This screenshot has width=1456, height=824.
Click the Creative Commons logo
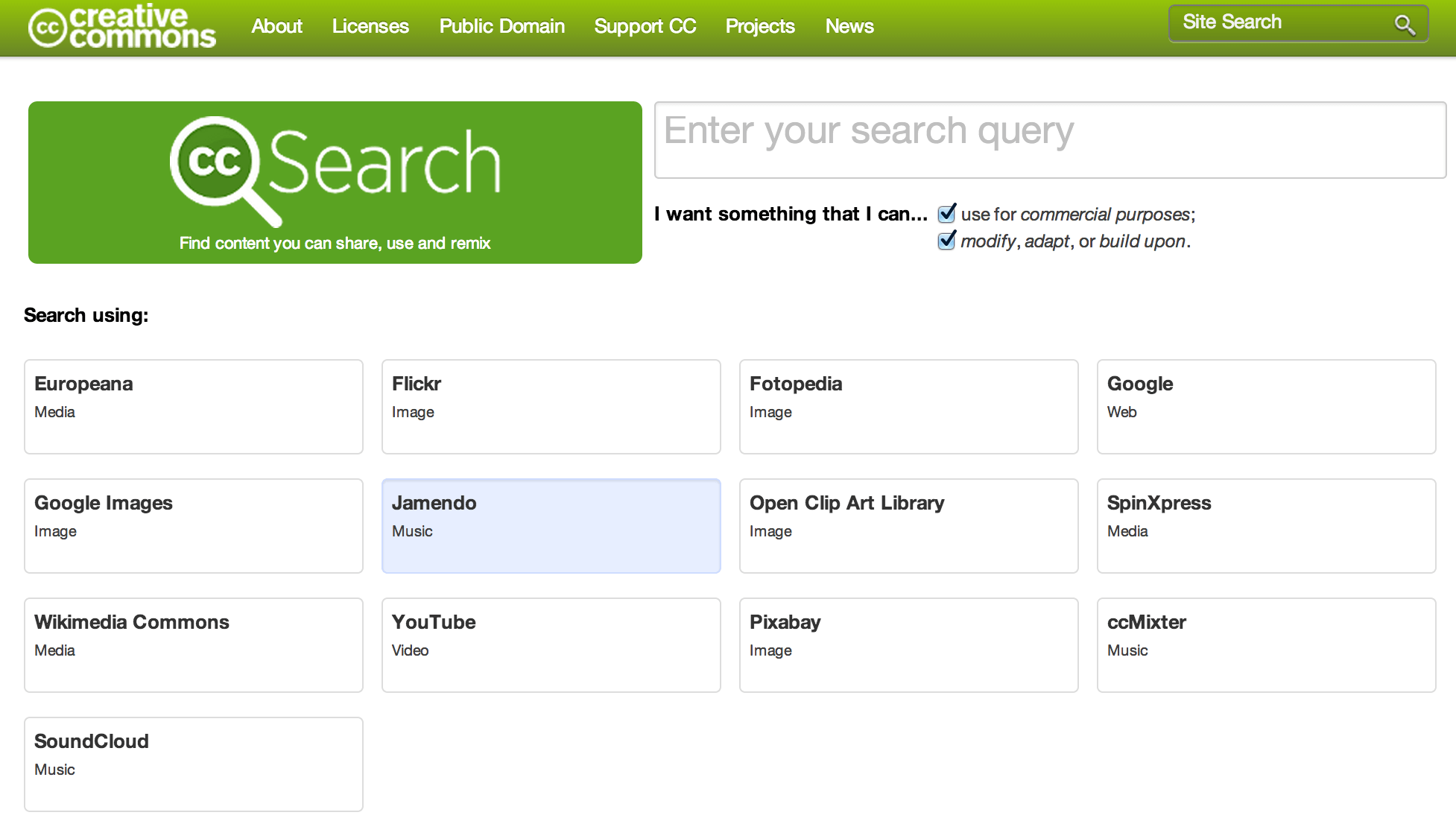[x=122, y=27]
